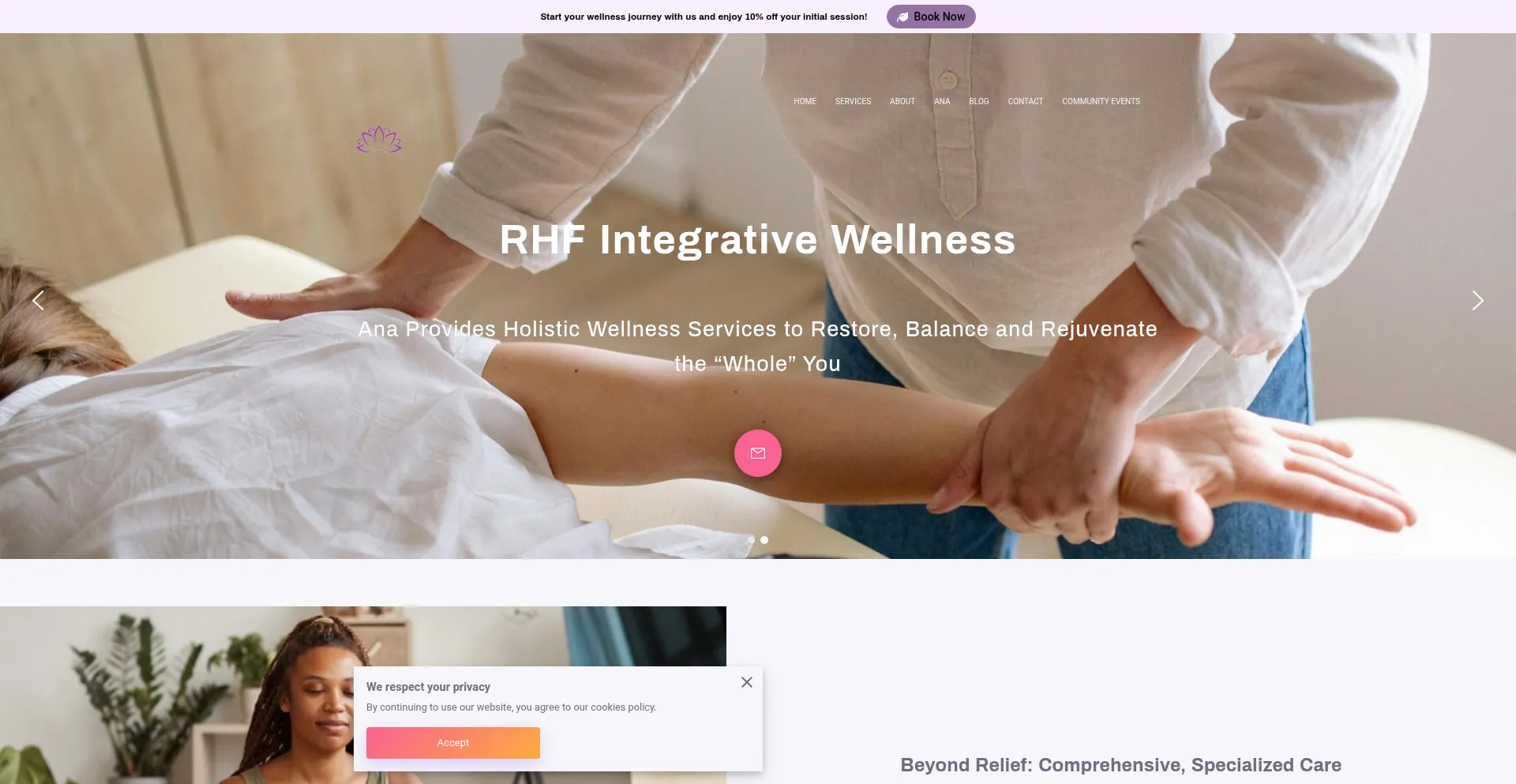
Task: Select the second carousel slide dot
Action: pos(764,540)
